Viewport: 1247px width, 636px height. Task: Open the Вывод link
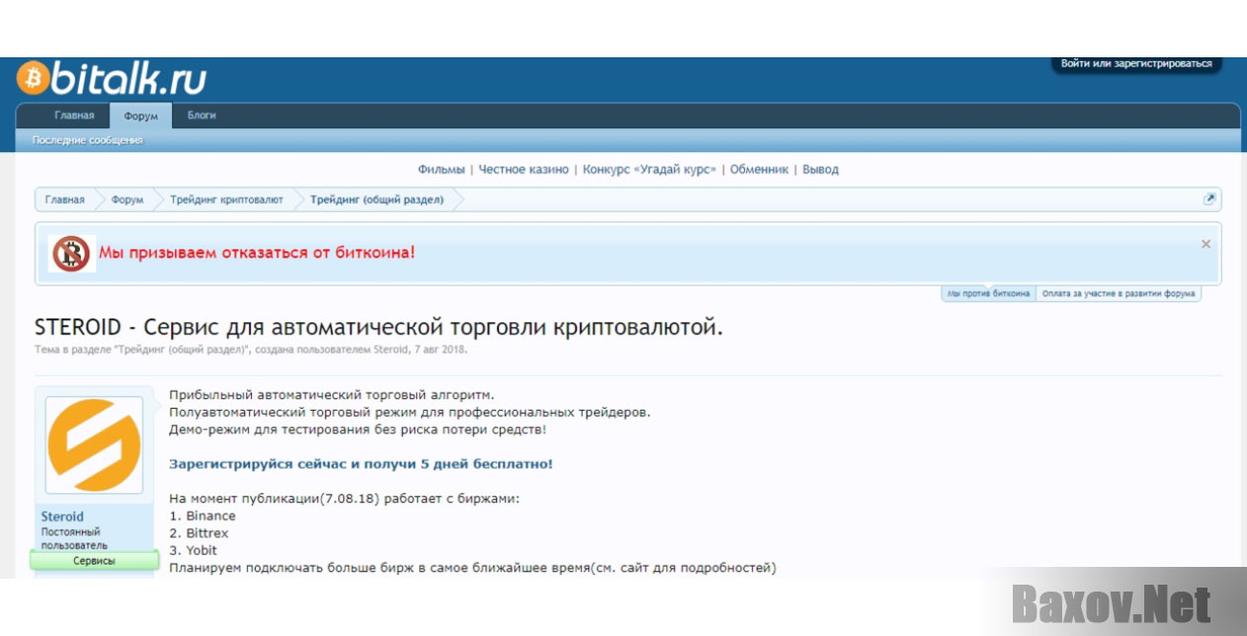tap(820, 169)
